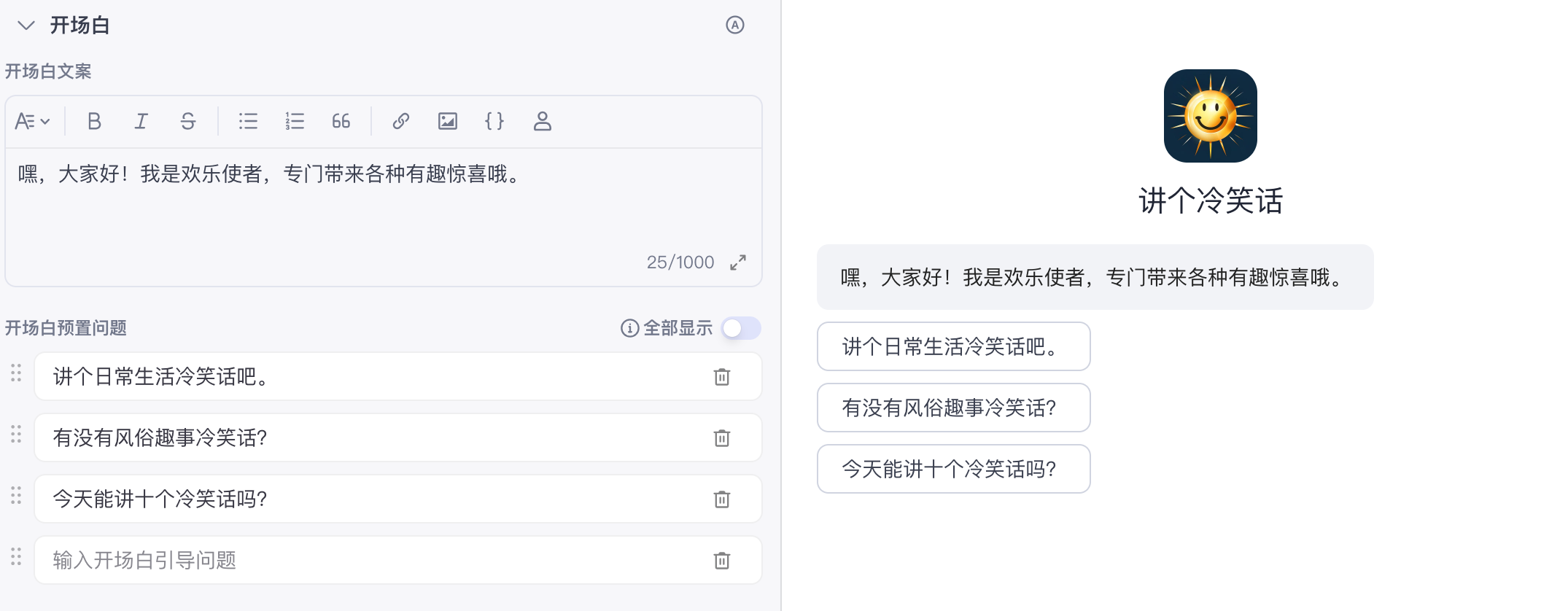Insert a hyperlink
The image size is (1568, 611).
401,121
